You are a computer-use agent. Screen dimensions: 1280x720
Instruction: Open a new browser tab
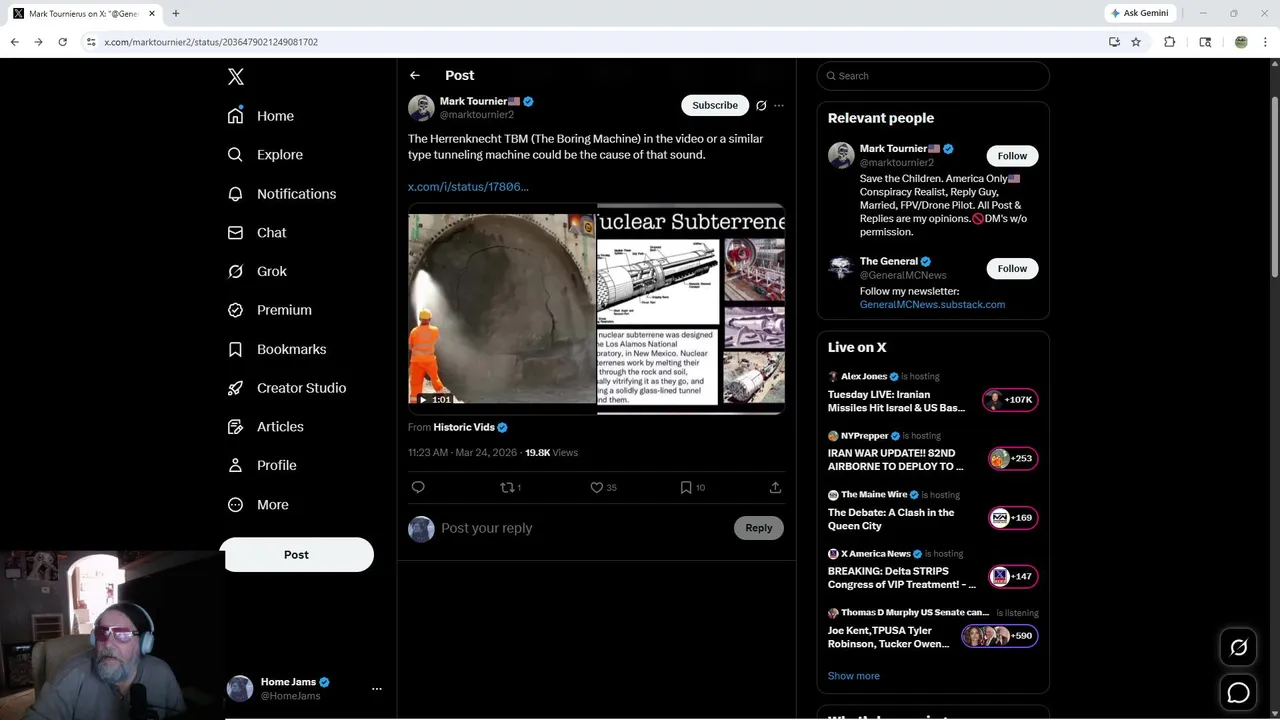(x=176, y=13)
